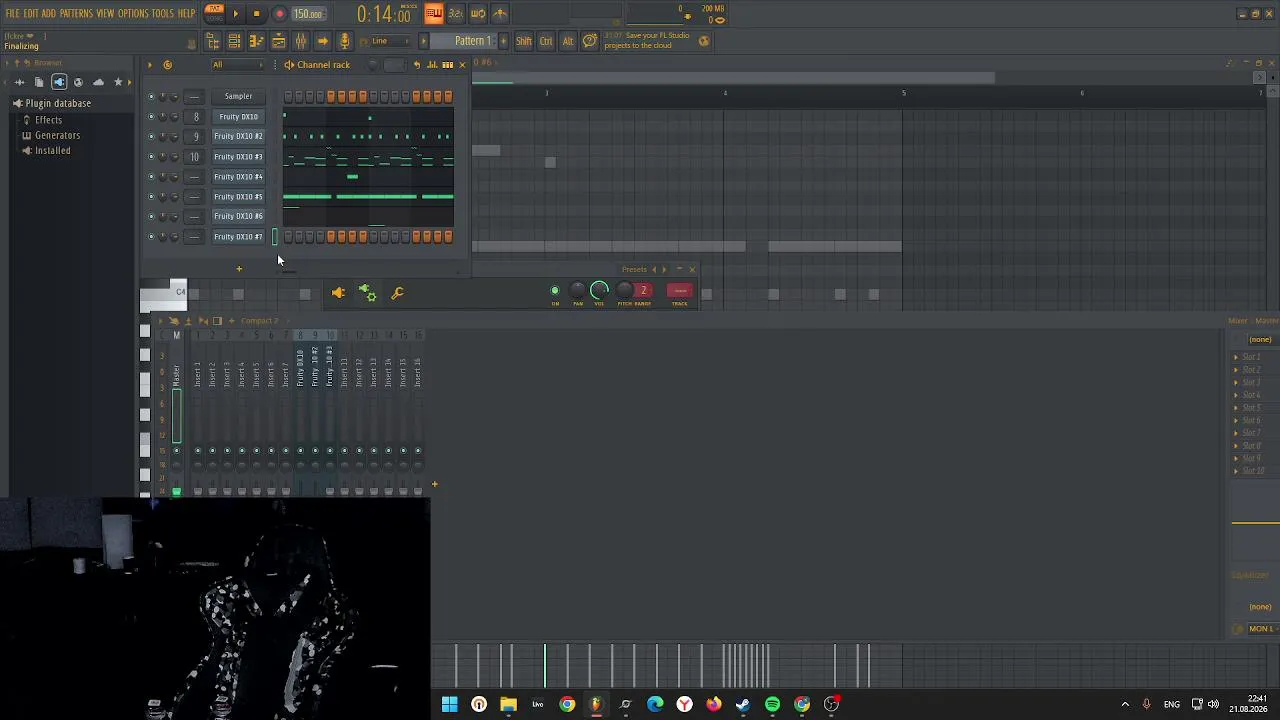Toggle Pat/Song mode switch
This screenshot has height=720, width=1280.
tap(214, 13)
